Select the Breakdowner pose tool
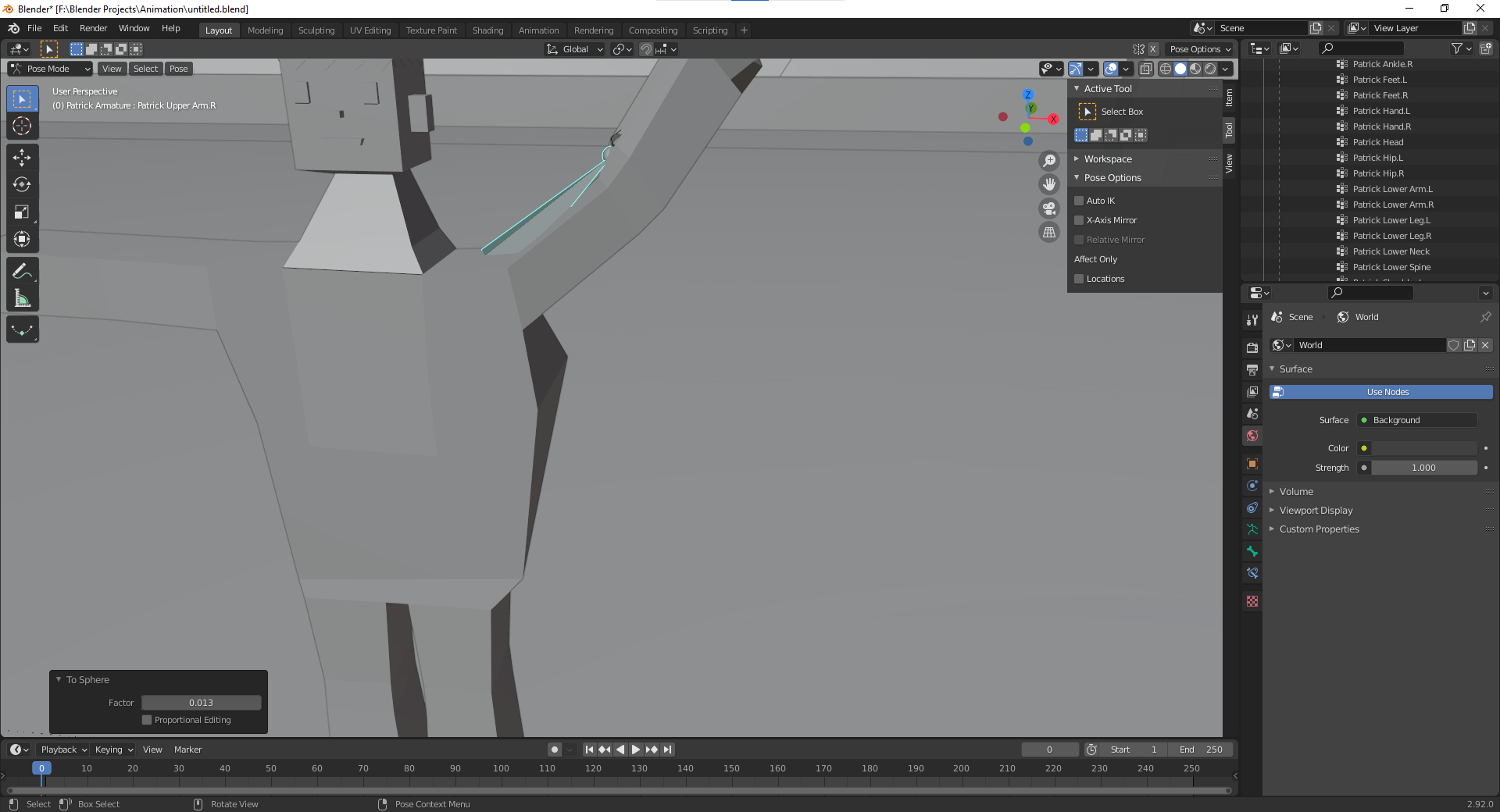 click(x=22, y=329)
